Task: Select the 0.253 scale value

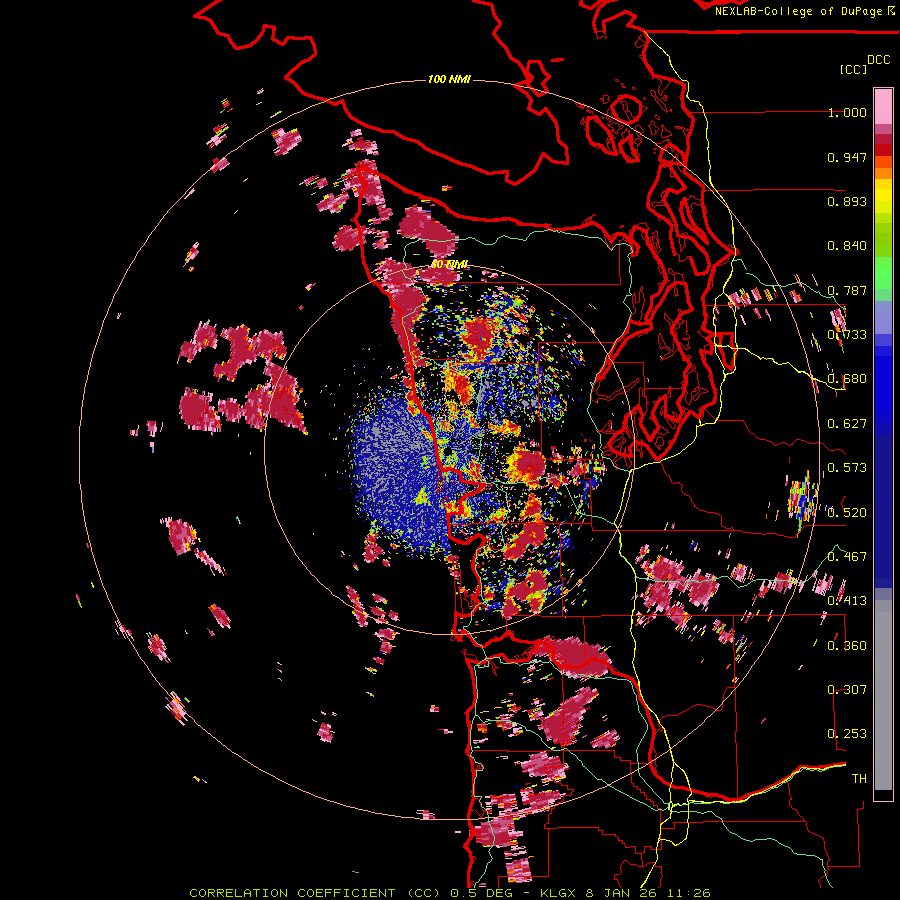Action: pos(847,734)
